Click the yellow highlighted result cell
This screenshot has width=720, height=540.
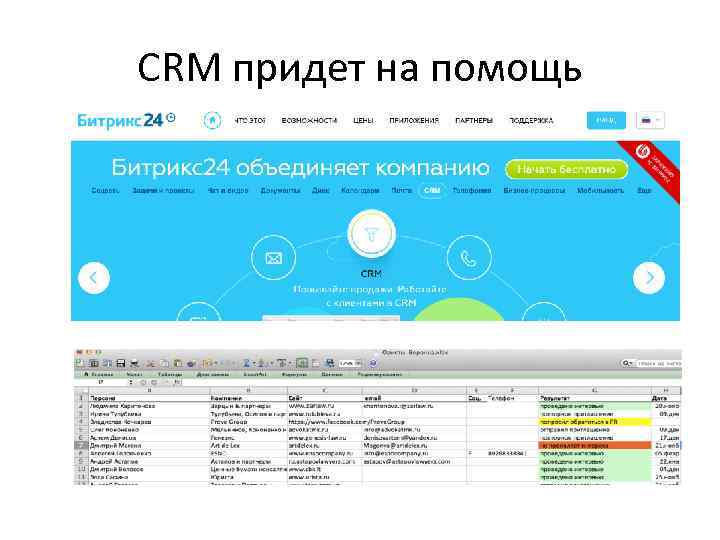595,422
